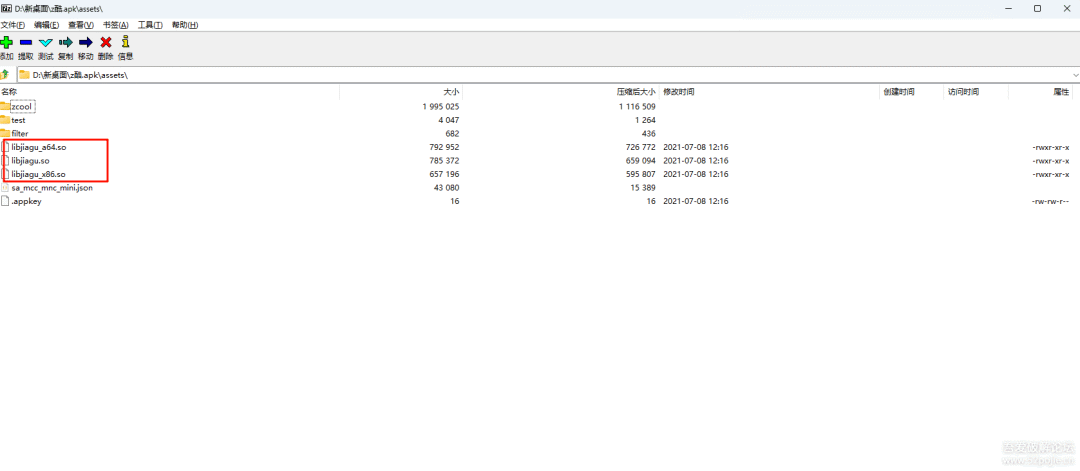Click the Info (信息) toolbar icon
1080x471 pixels.
tap(125, 43)
